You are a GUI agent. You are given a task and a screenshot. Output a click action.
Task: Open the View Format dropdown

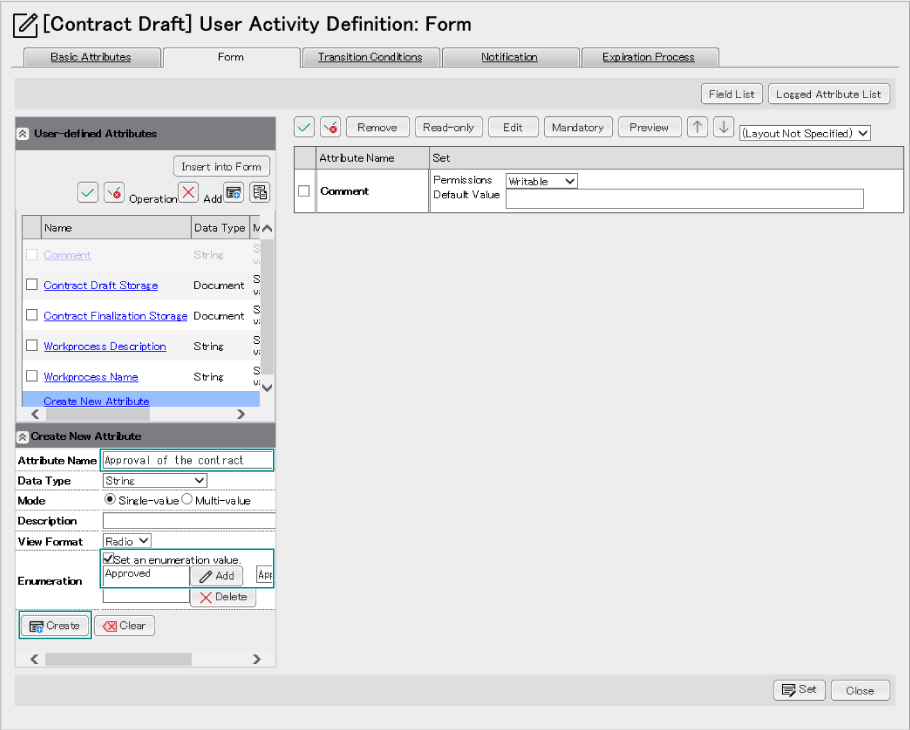(127, 541)
